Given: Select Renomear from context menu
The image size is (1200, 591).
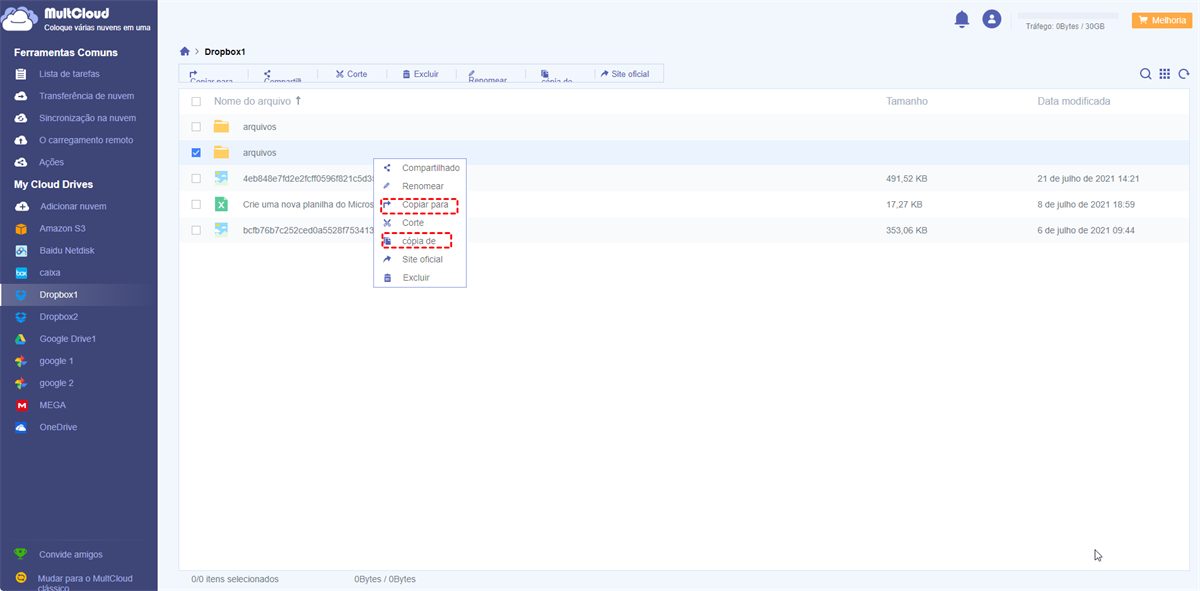Looking at the screenshot, I should pos(422,186).
